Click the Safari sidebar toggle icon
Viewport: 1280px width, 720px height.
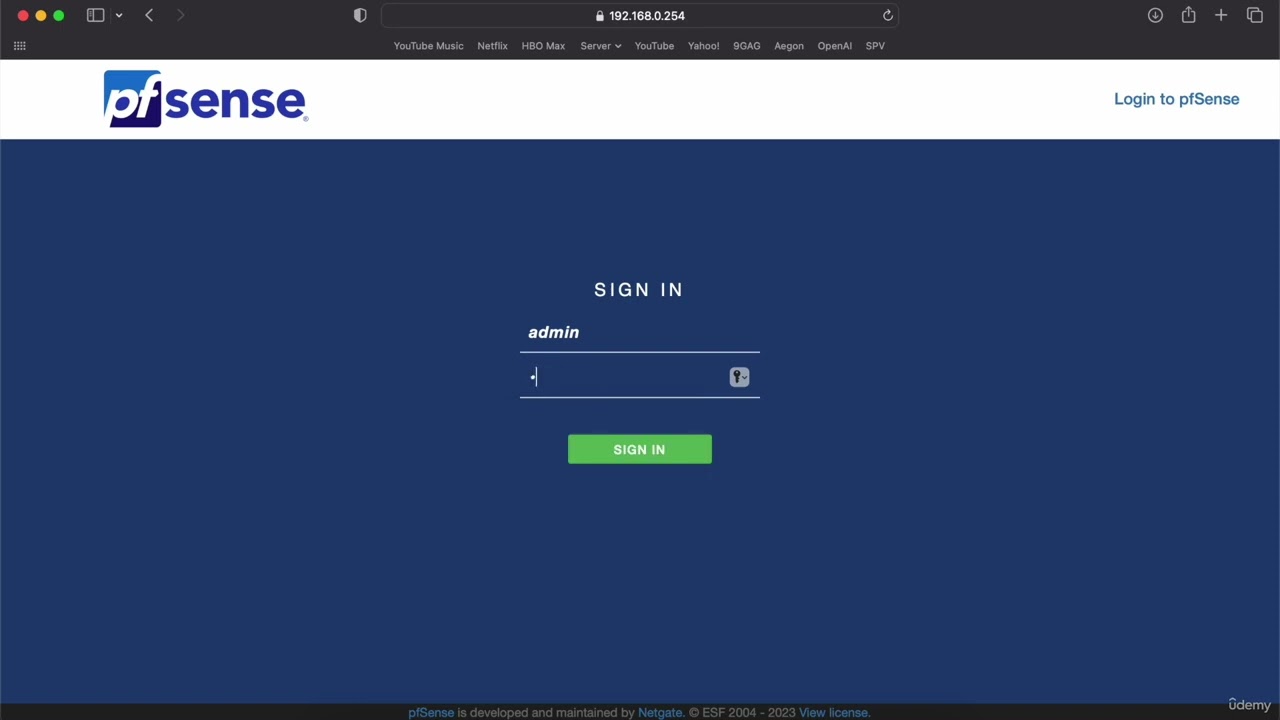95,15
